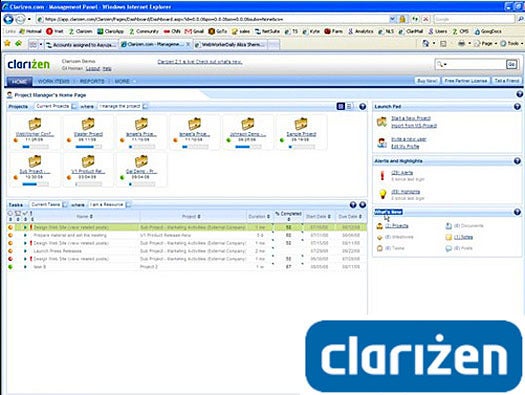525x395 pixels.
Task: Click the Easter Project progress bar
Action: pyautogui.click(x=88, y=147)
